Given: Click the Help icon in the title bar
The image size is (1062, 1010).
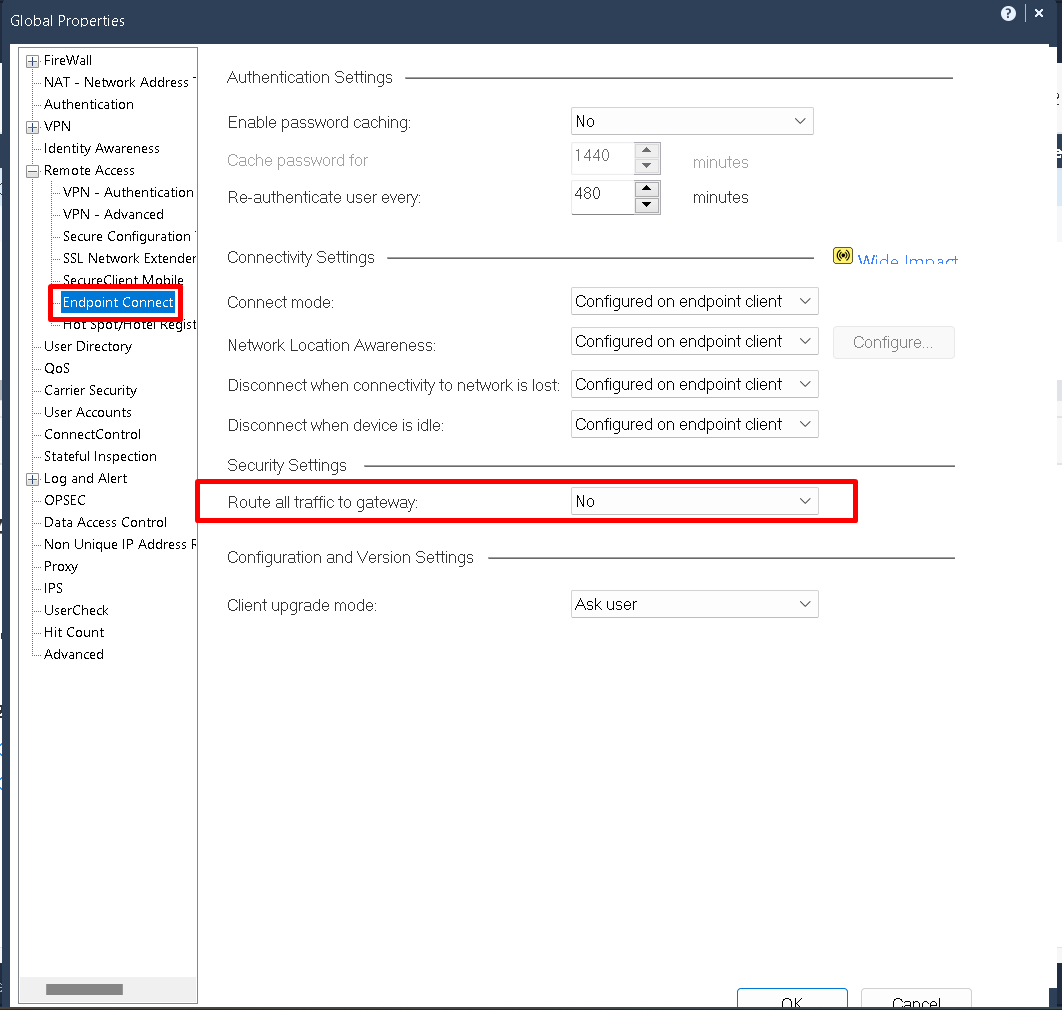Looking at the screenshot, I should (1008, 13).
